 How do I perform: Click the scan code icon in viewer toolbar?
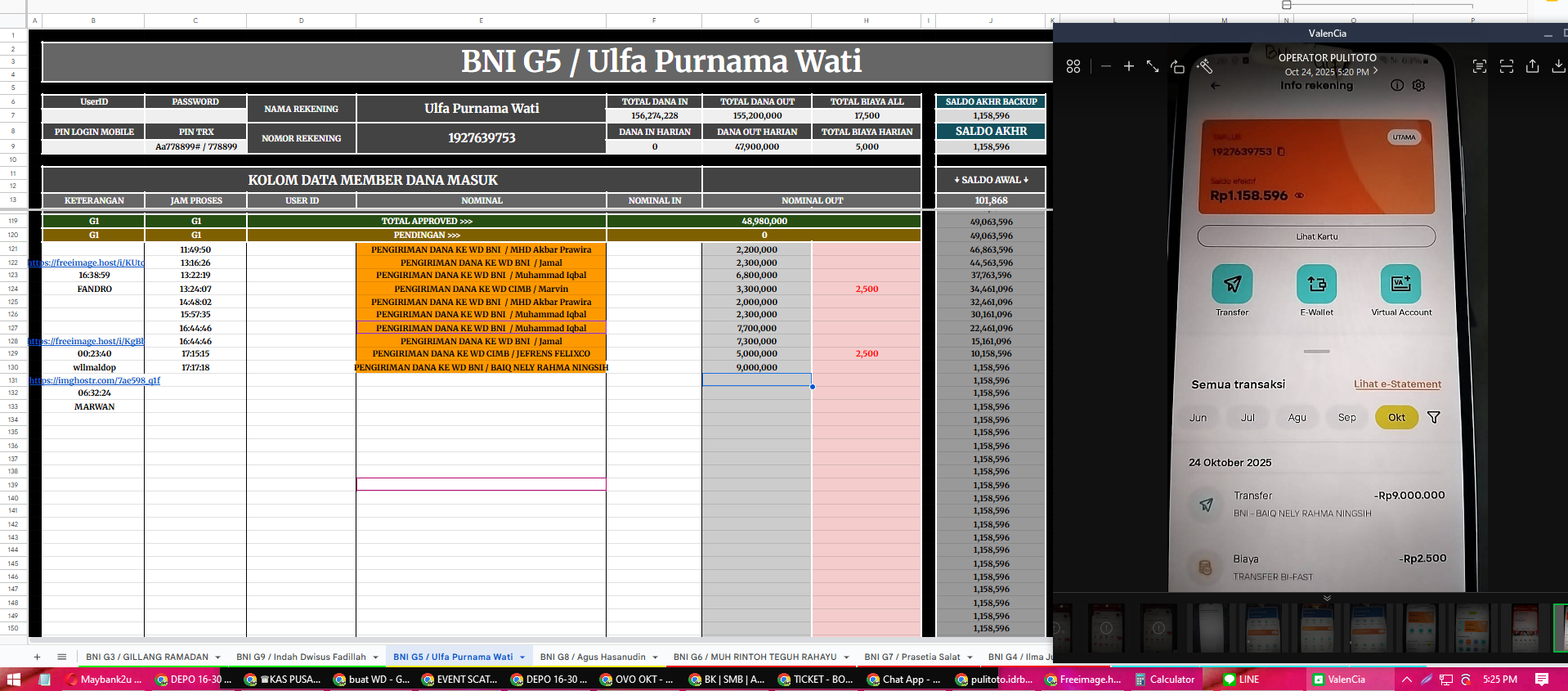(1507, 66)
